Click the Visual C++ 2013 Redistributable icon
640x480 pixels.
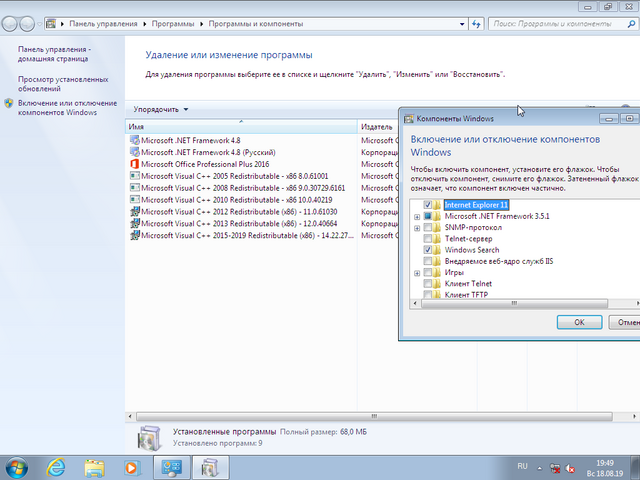coord(135,223)
